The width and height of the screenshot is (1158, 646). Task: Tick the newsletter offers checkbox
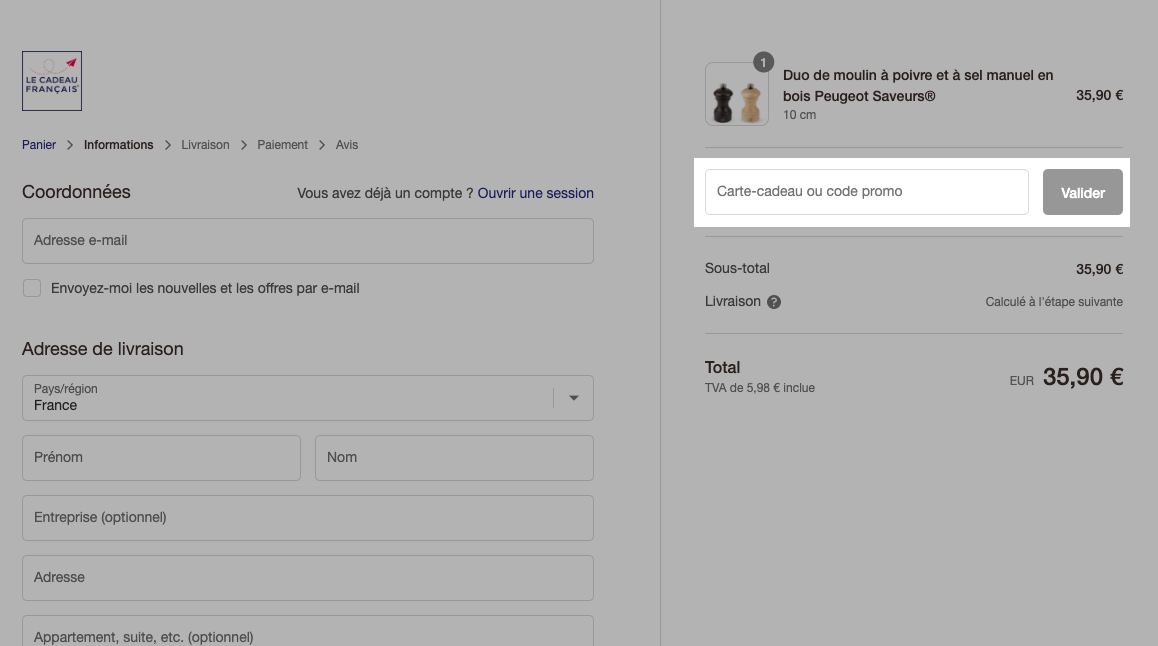[32, 288]
